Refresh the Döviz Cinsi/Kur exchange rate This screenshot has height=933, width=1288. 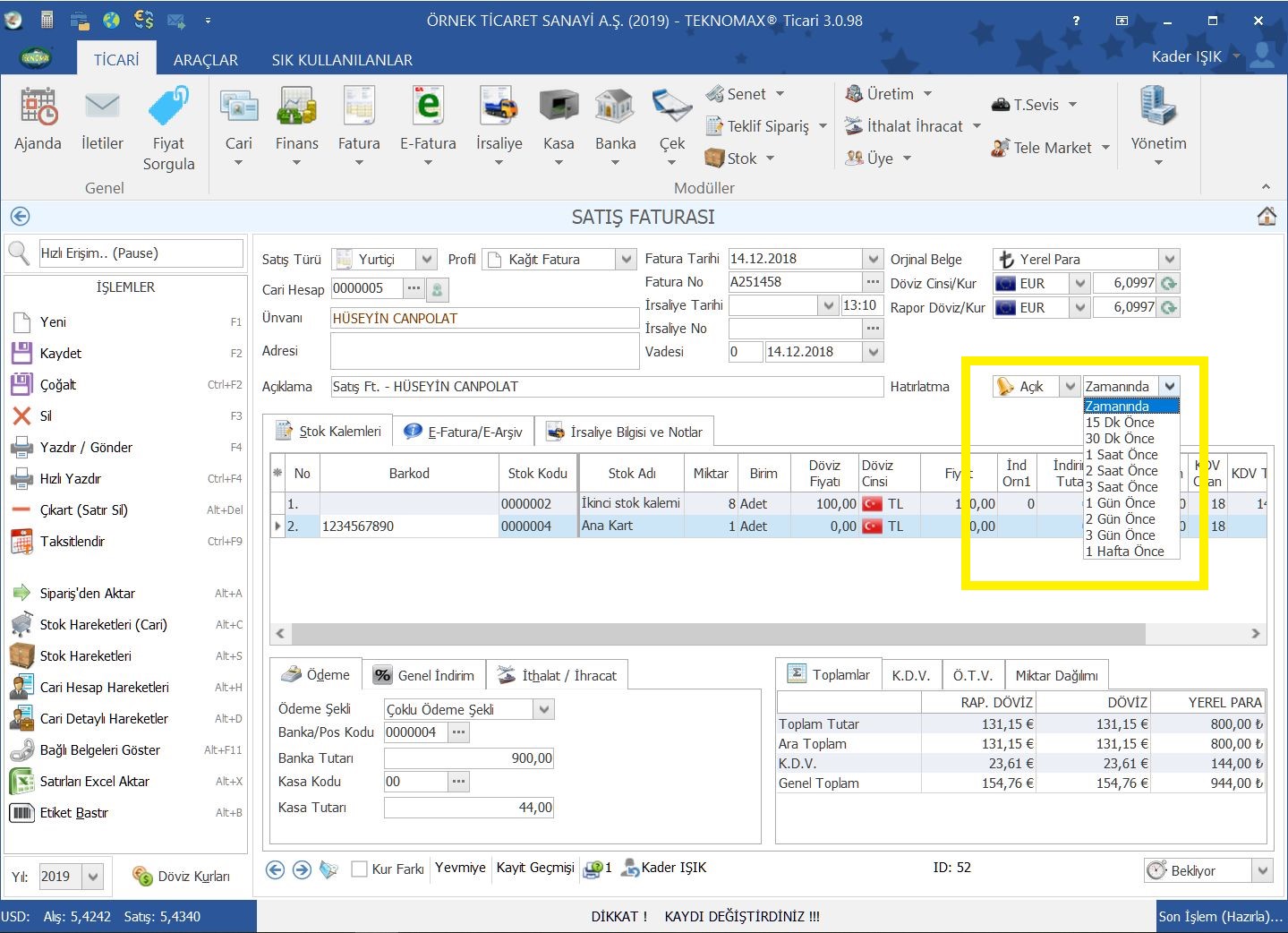[x=1168, y=284]
